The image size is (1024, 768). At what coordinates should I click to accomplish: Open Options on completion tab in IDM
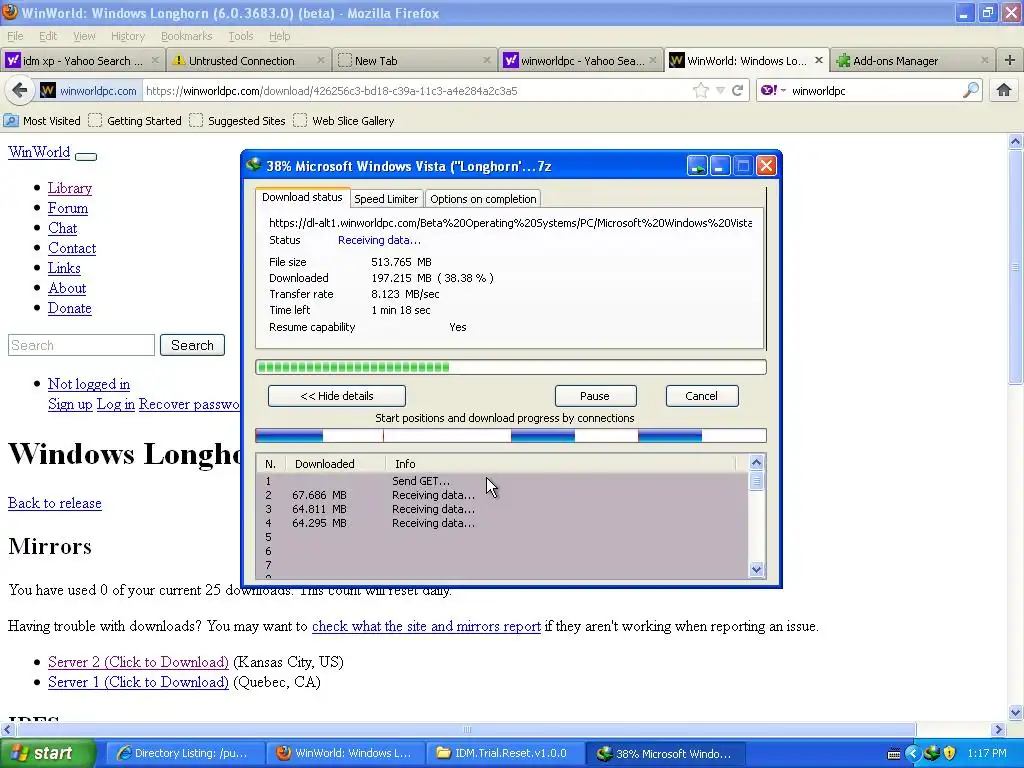tap(483, 199)
